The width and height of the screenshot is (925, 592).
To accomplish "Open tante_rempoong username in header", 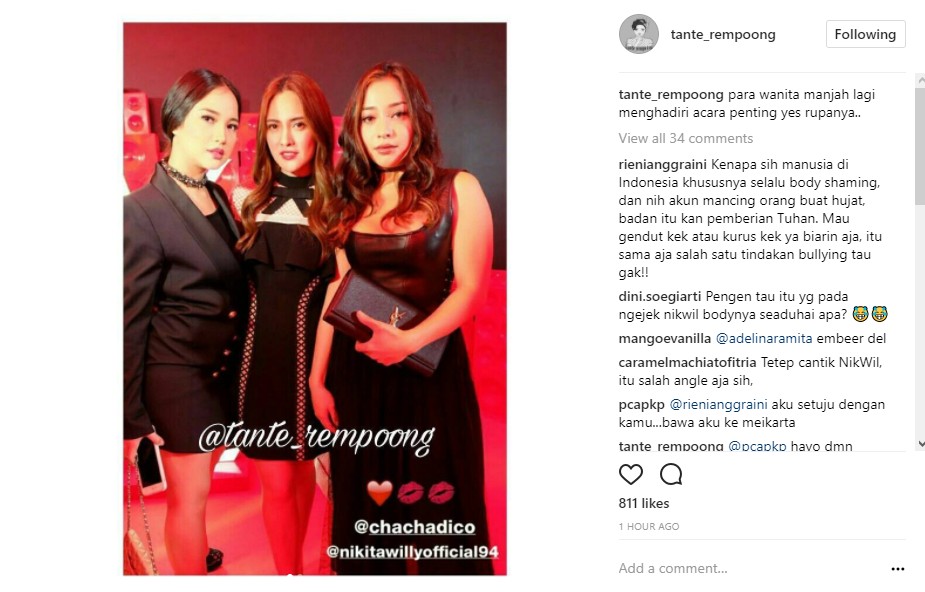I will coord(723,35).
